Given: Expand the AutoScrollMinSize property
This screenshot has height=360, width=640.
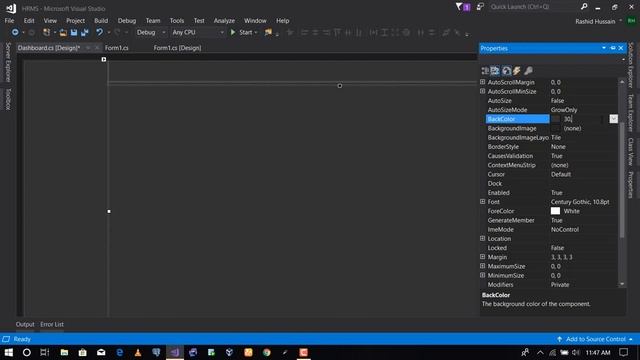Looking at the screenshot, I should click(482, 91).
